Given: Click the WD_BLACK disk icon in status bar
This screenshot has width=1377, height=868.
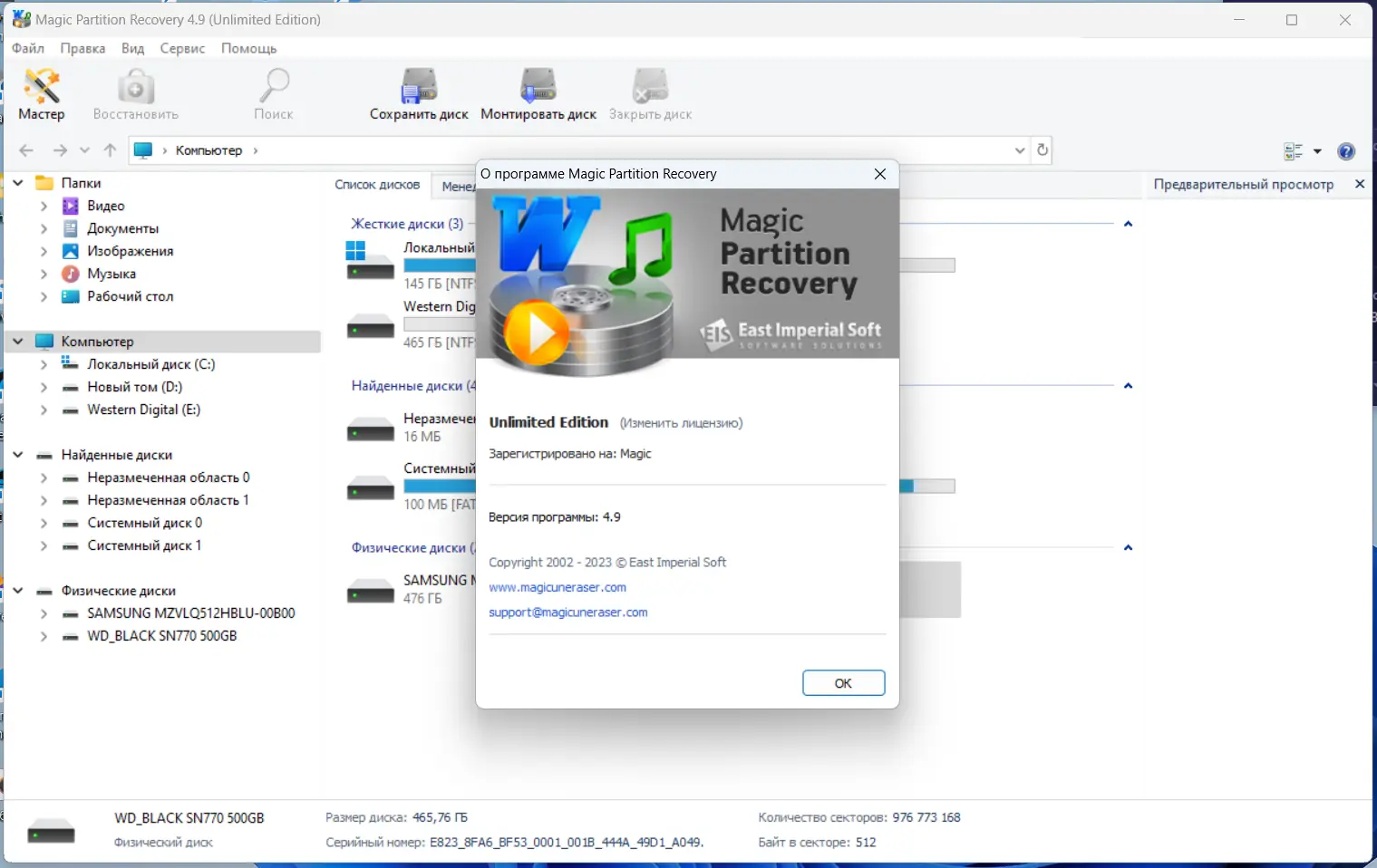Looking at the screenshot, I should click(x=51, y=829).
